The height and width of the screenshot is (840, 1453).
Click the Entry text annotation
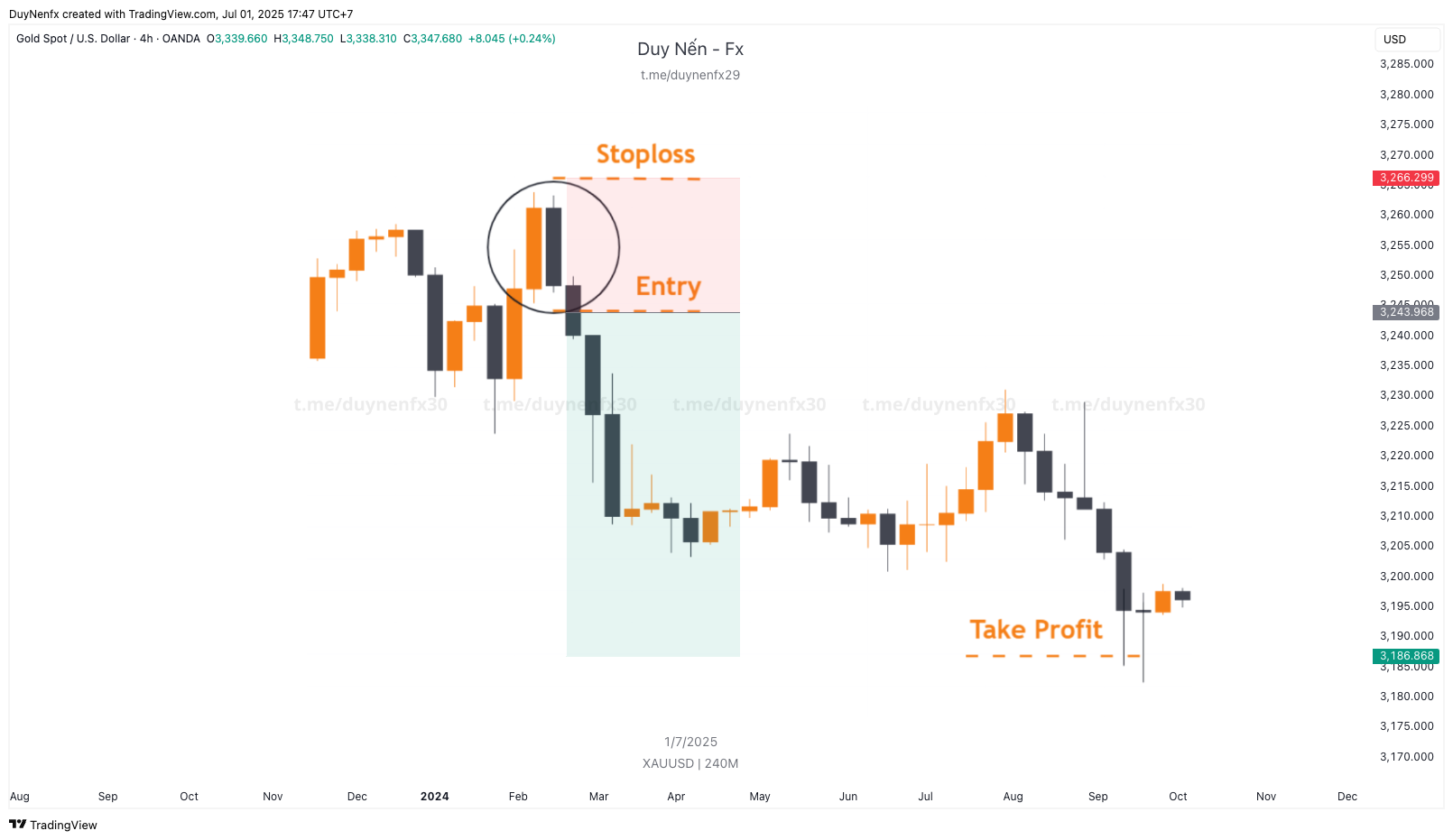(668, 286)
